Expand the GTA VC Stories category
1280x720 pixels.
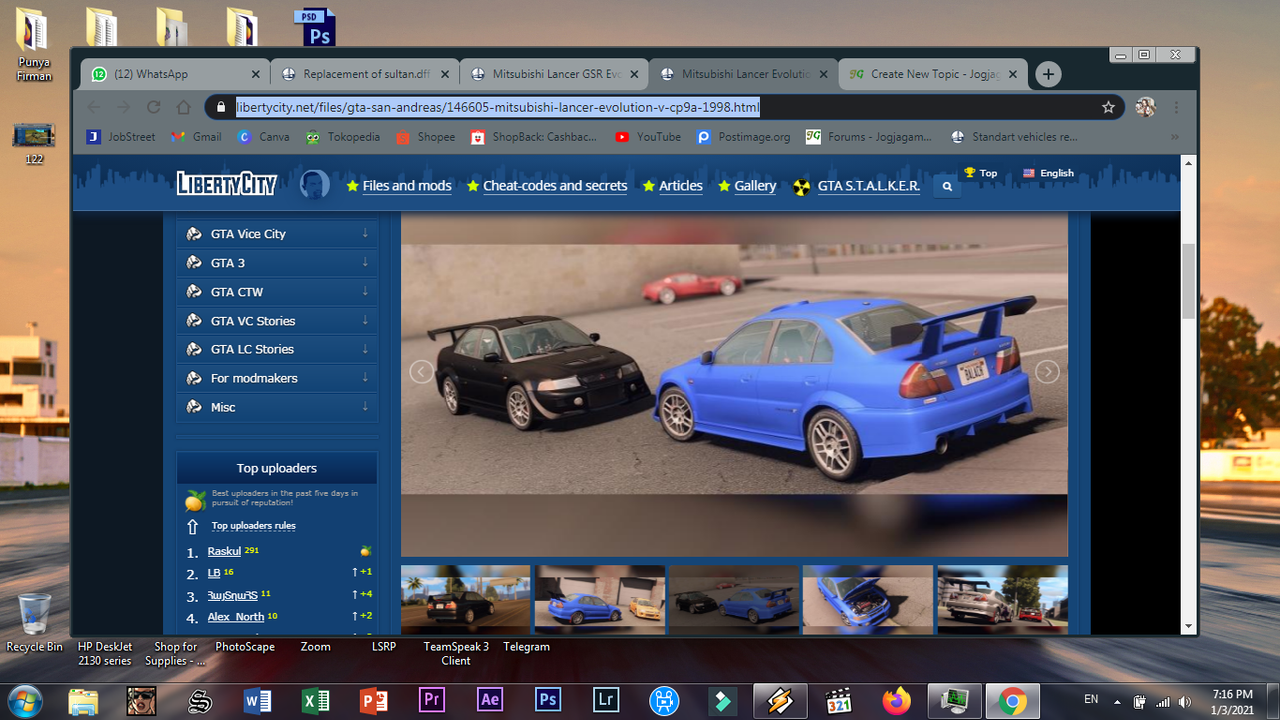tap(277, 321)
